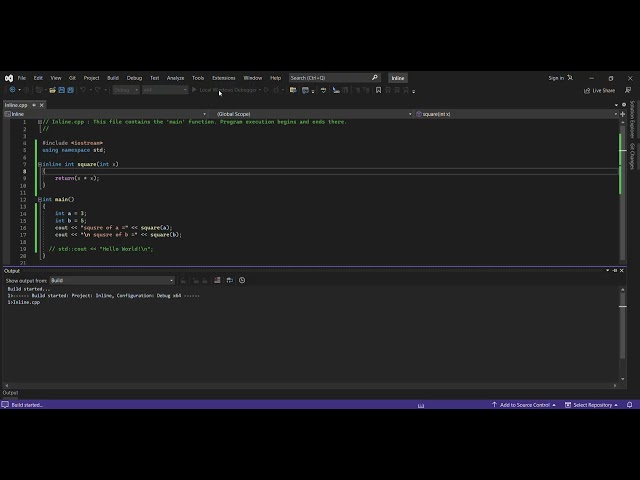
Task: Close the Output panel
Action: pyautogui.click(x=622, y=271)
